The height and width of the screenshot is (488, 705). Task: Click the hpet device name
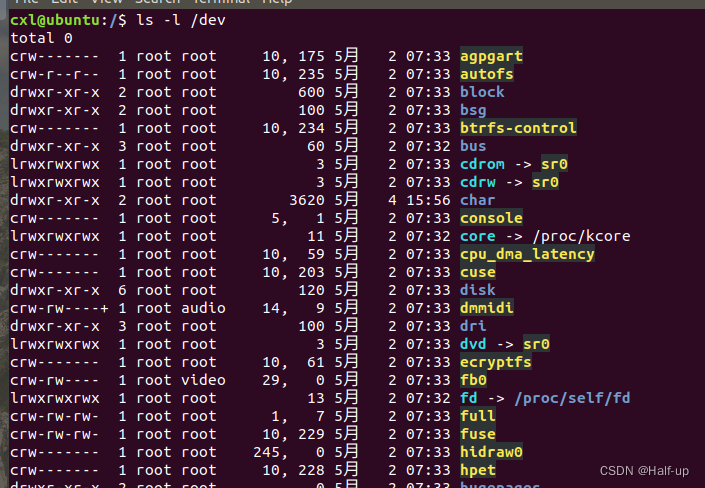point(477,470)
